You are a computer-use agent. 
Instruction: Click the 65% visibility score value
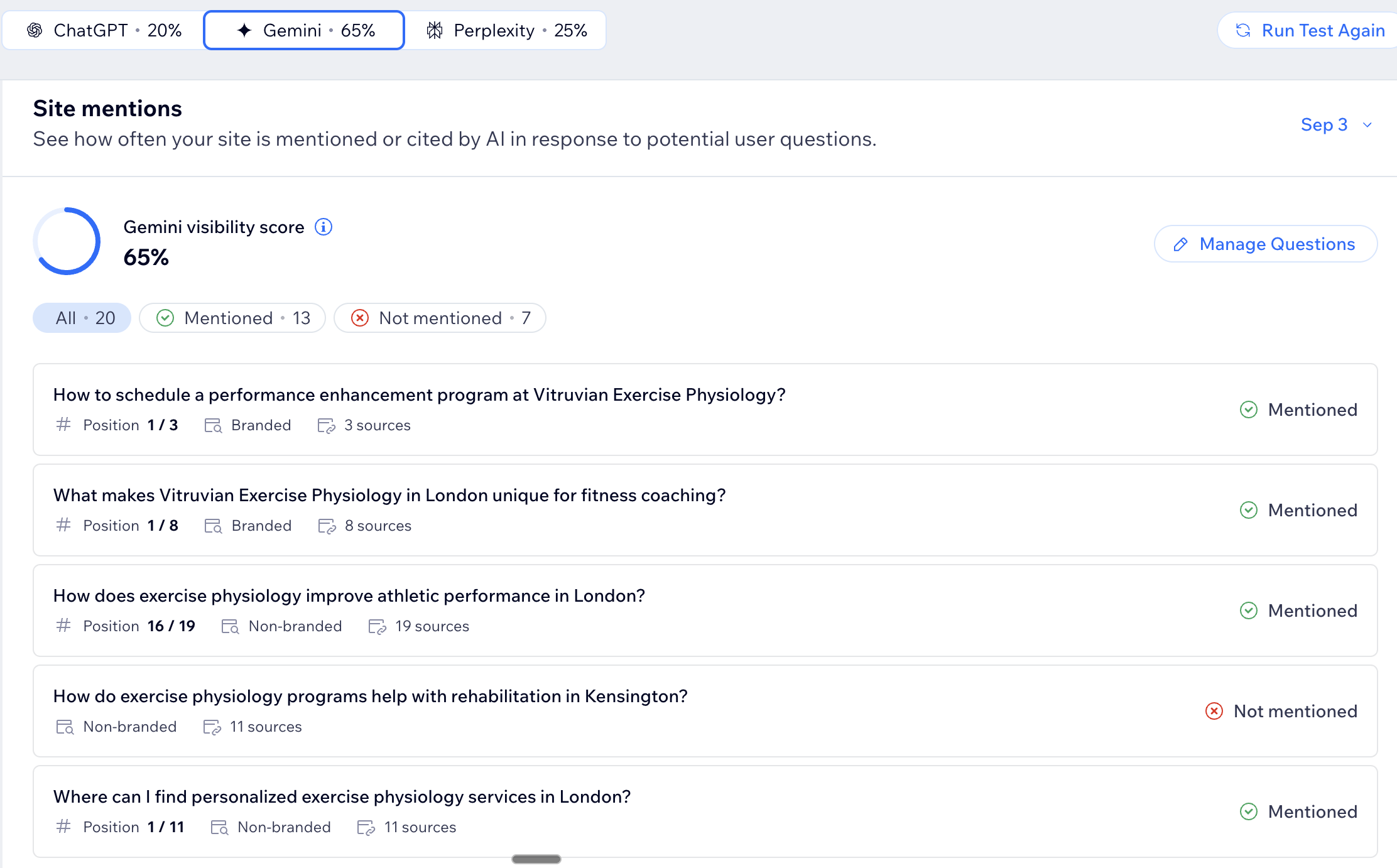(x=146, y=257)
